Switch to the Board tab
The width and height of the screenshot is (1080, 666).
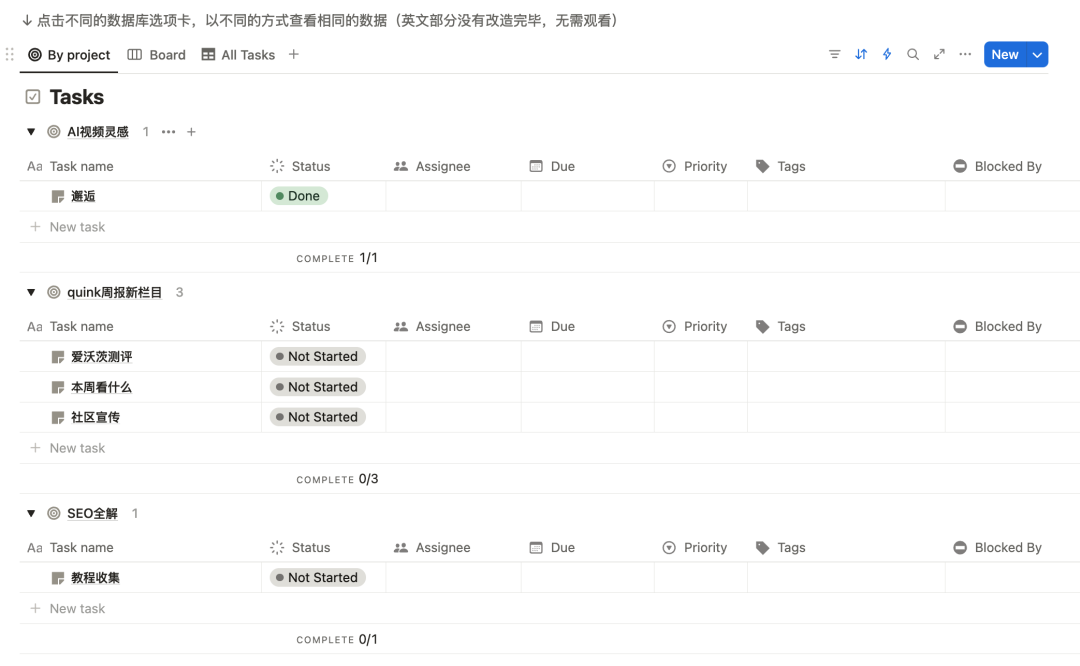[x=157, y=54]
